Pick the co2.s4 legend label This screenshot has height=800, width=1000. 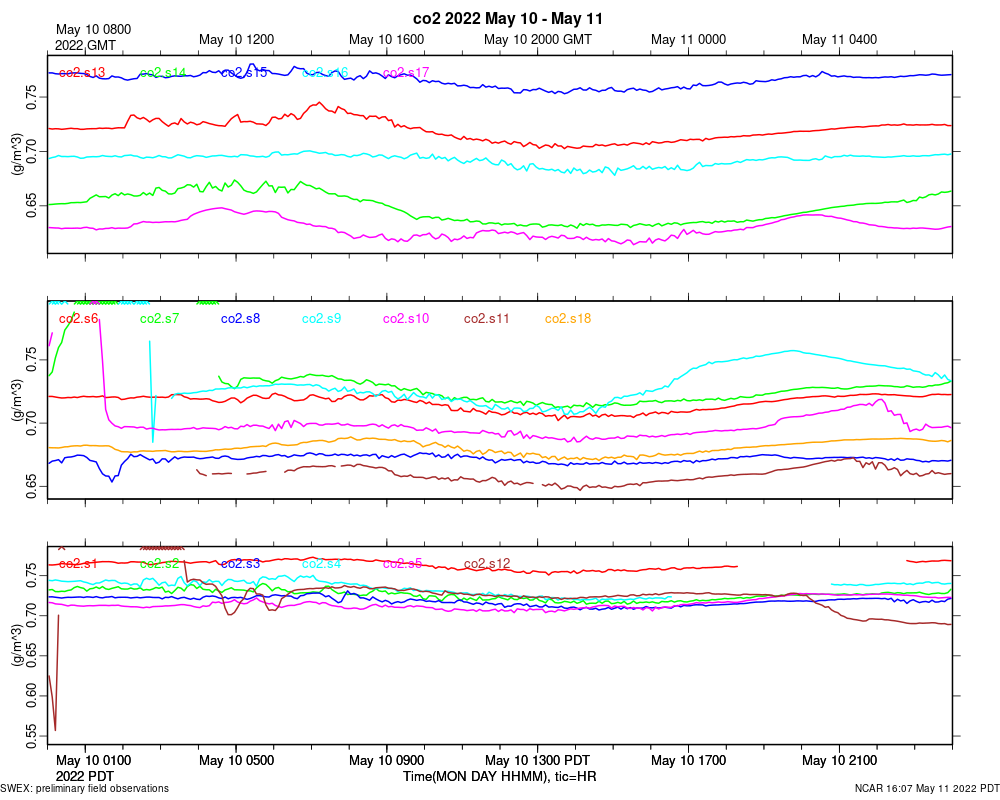point(321,563)
